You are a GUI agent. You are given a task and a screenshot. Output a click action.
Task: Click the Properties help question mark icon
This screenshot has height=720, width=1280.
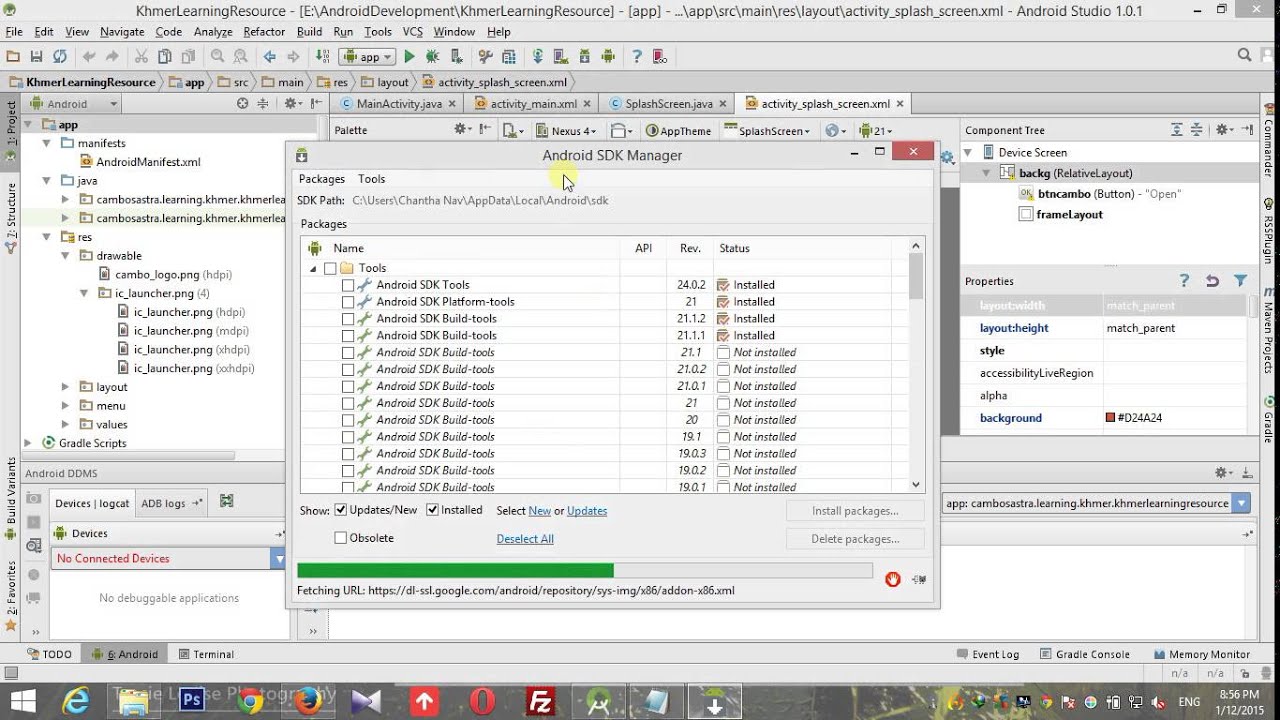pyautogui.click(x=1184, y=281)
